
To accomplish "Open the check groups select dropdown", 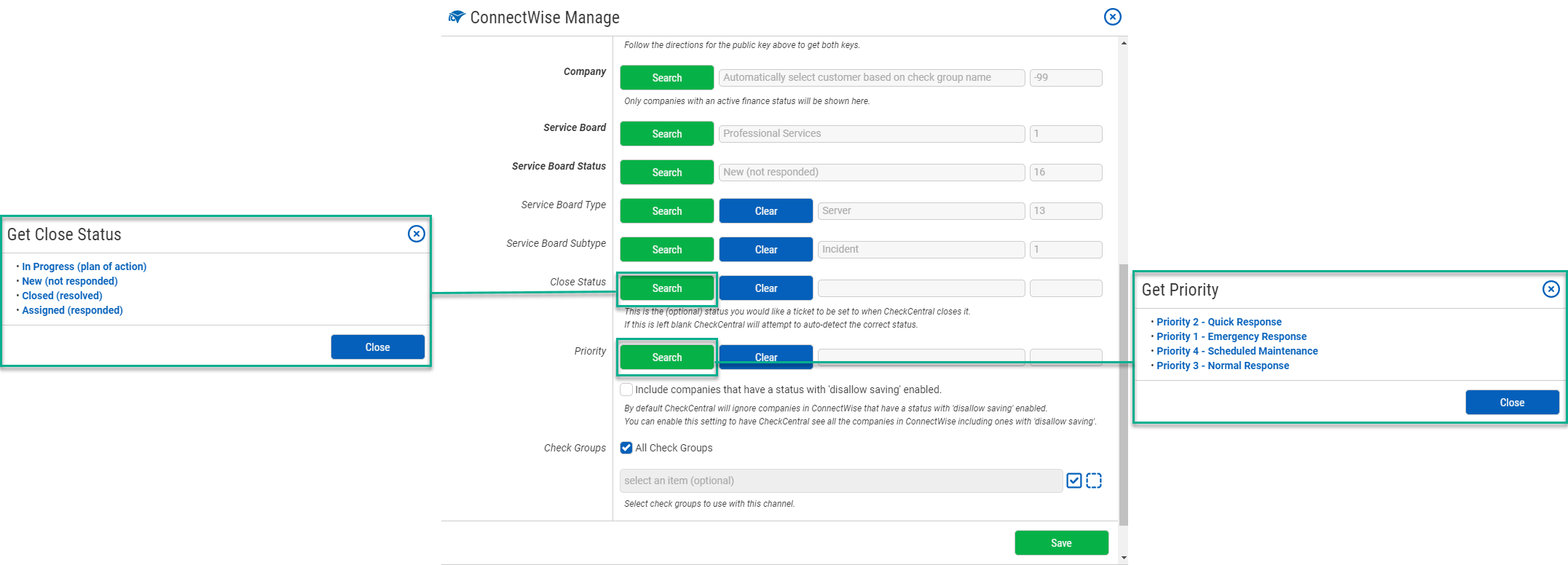I will click(840, 481).
